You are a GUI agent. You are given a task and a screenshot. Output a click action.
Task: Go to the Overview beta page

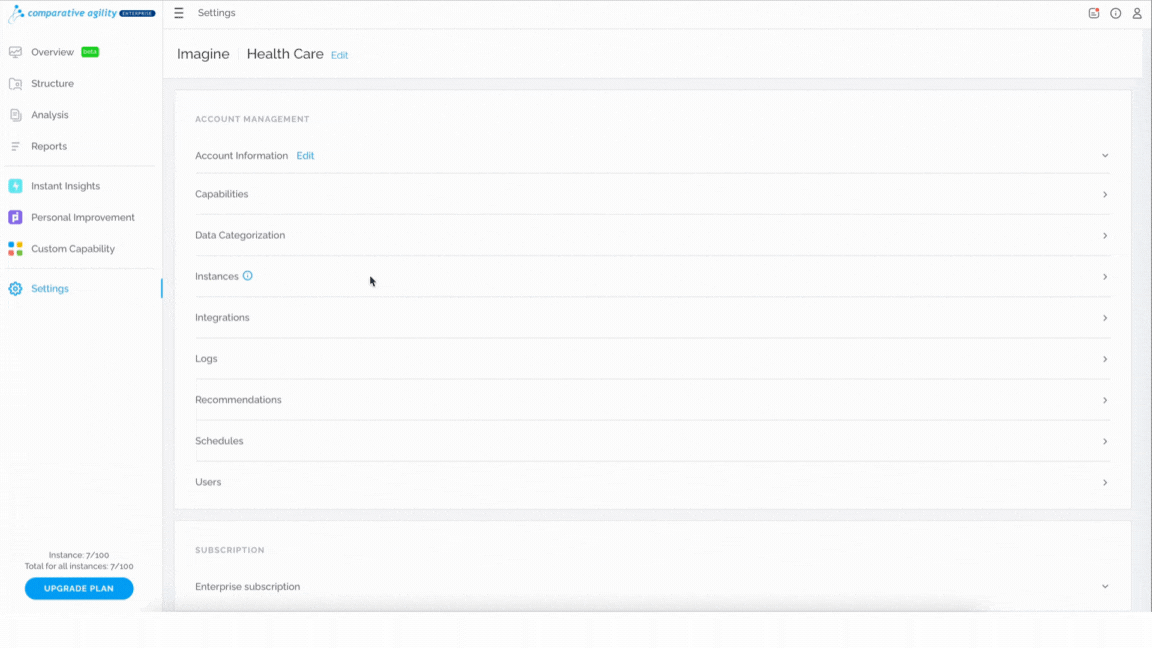coord(52,52)
